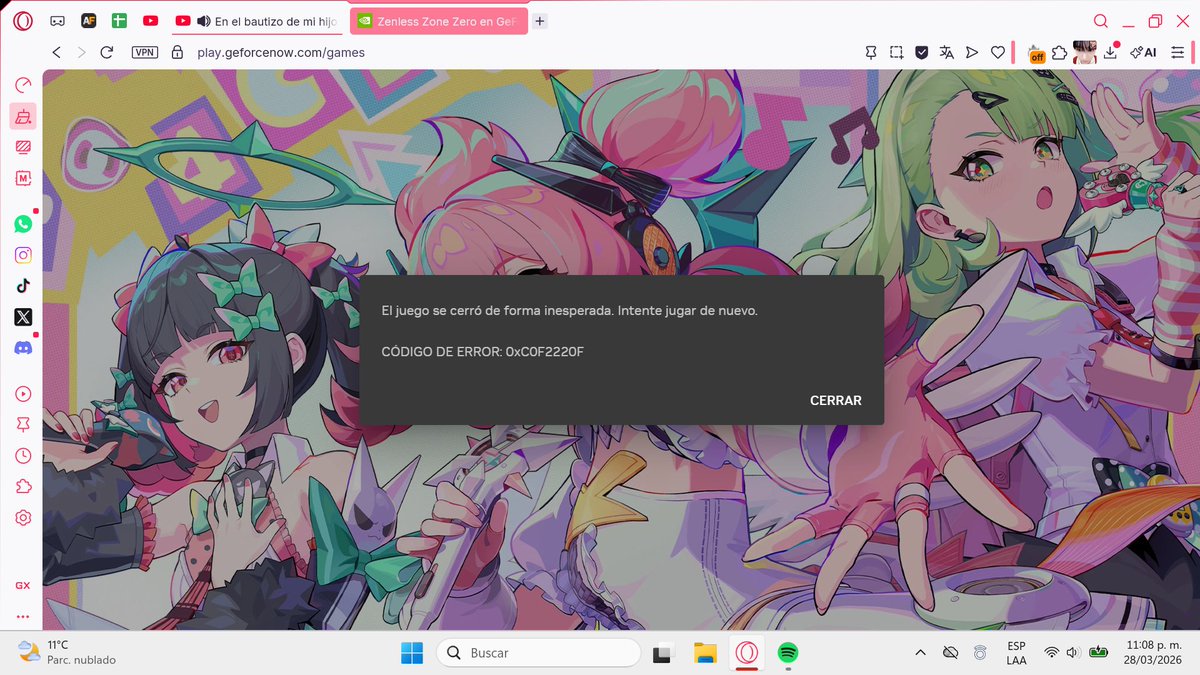Open File Explorer from the taskbar
Viewport: 1200px width, 675px height.
(x=705, y=653)
